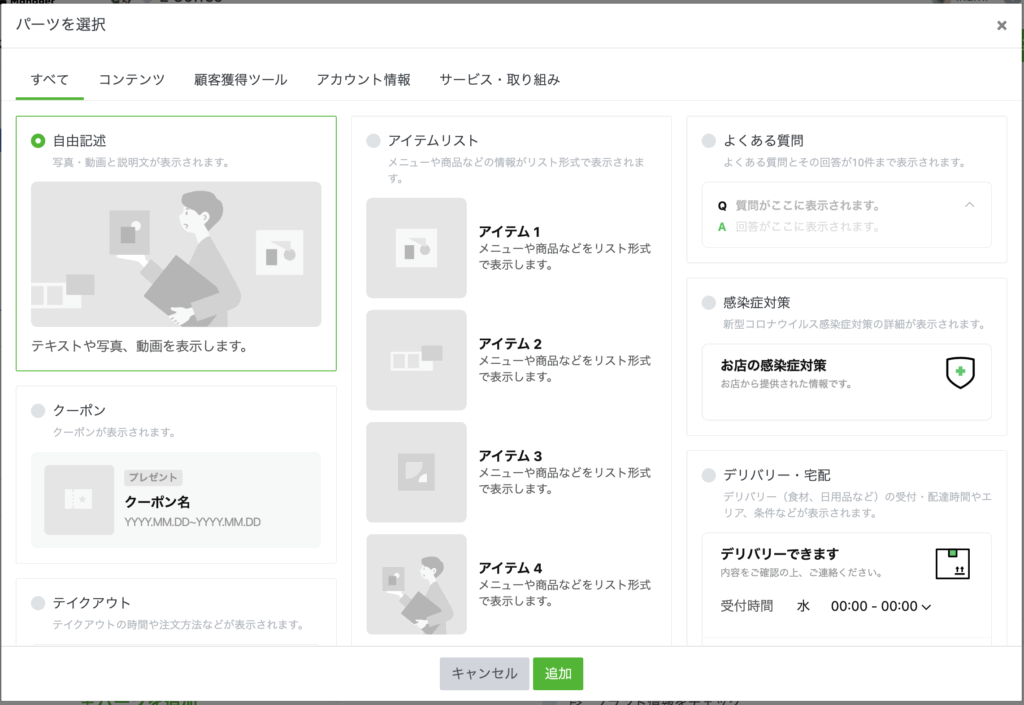The height and width of the screenshot is (705, 1024).
Task: Switch to the コンテンツ tab
Action: [131, 80]
